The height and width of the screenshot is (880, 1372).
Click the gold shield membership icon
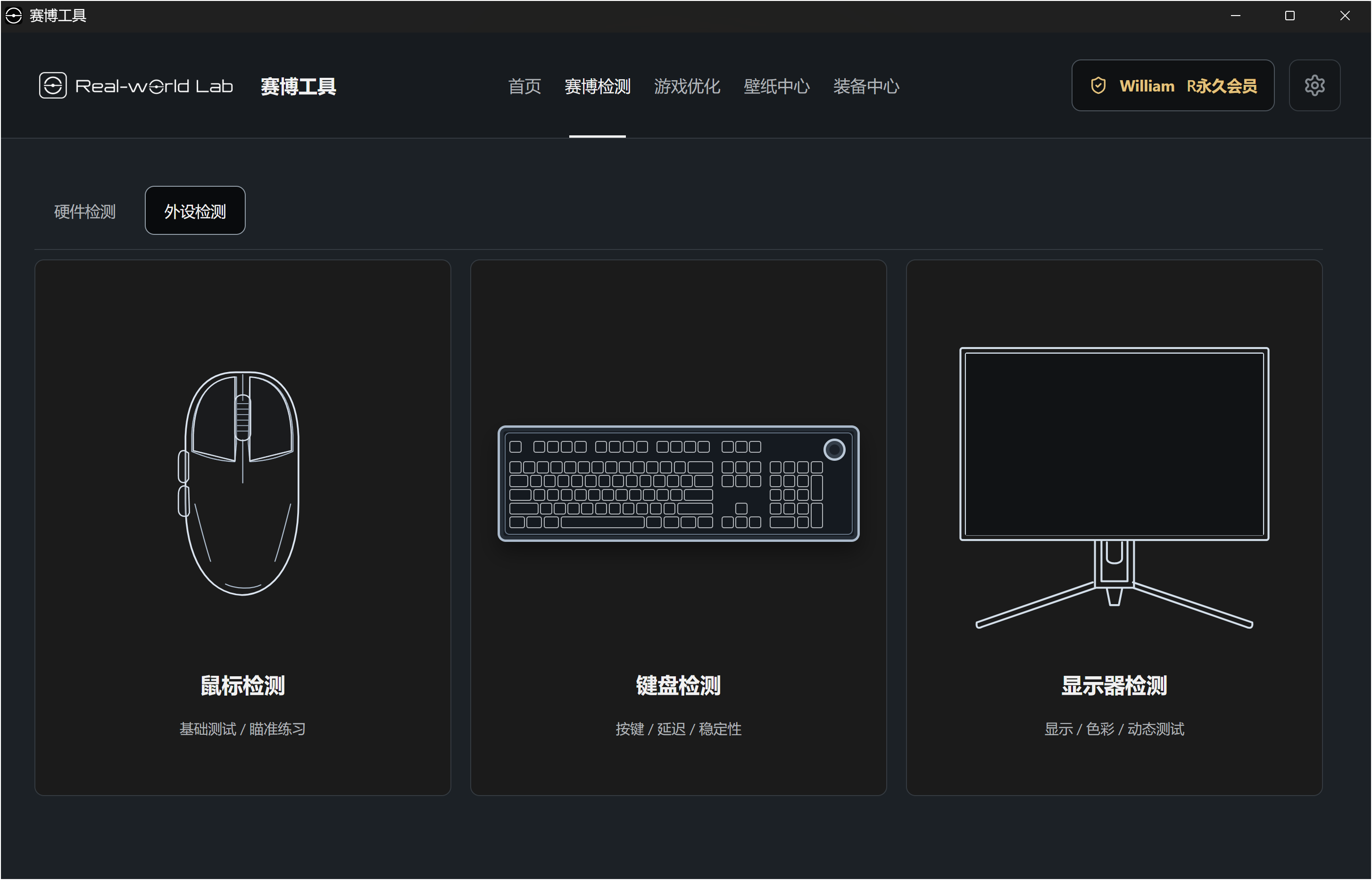click(x=1098, y=86)
